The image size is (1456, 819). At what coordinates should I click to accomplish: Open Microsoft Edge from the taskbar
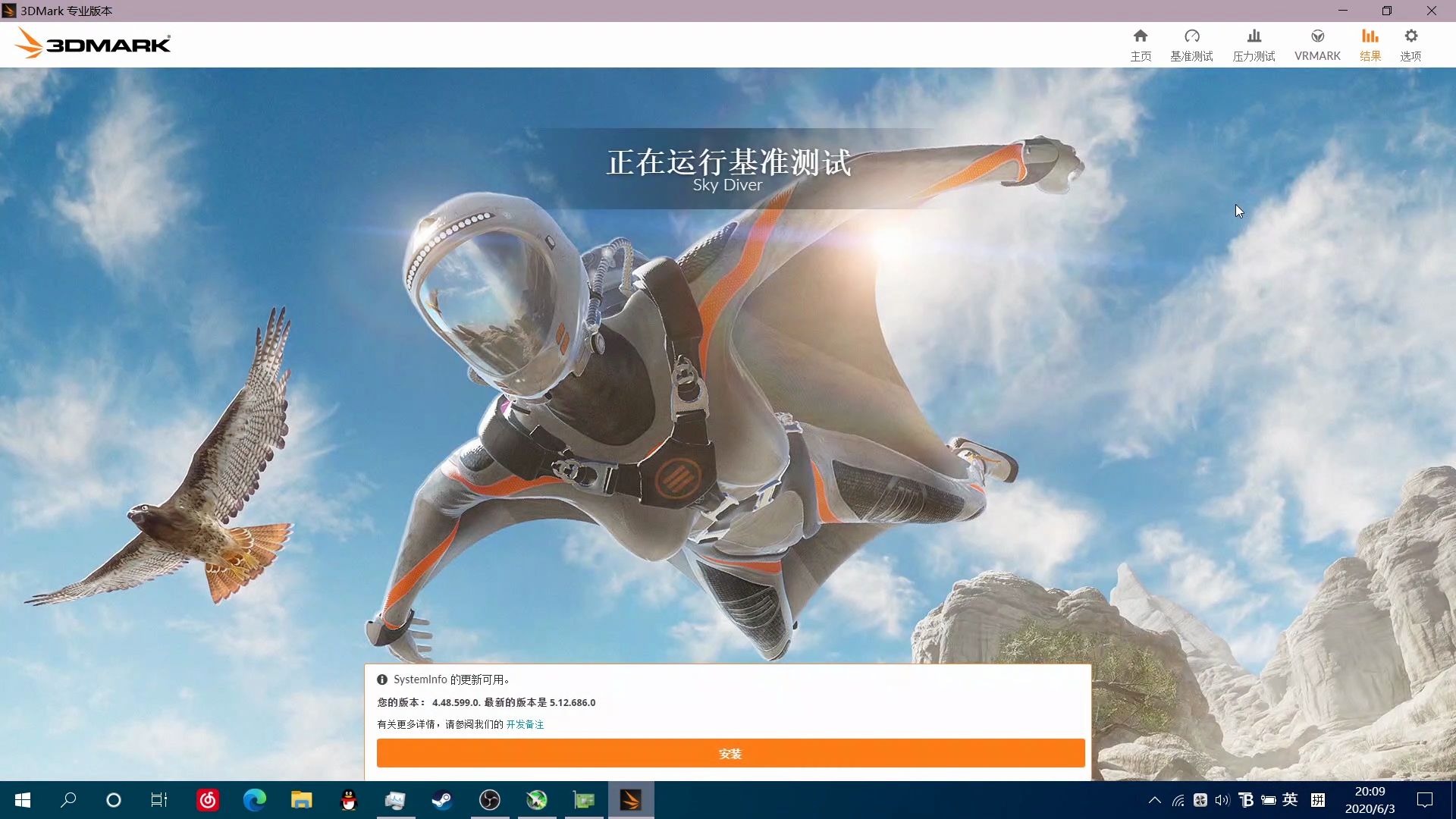click(255, 800)
